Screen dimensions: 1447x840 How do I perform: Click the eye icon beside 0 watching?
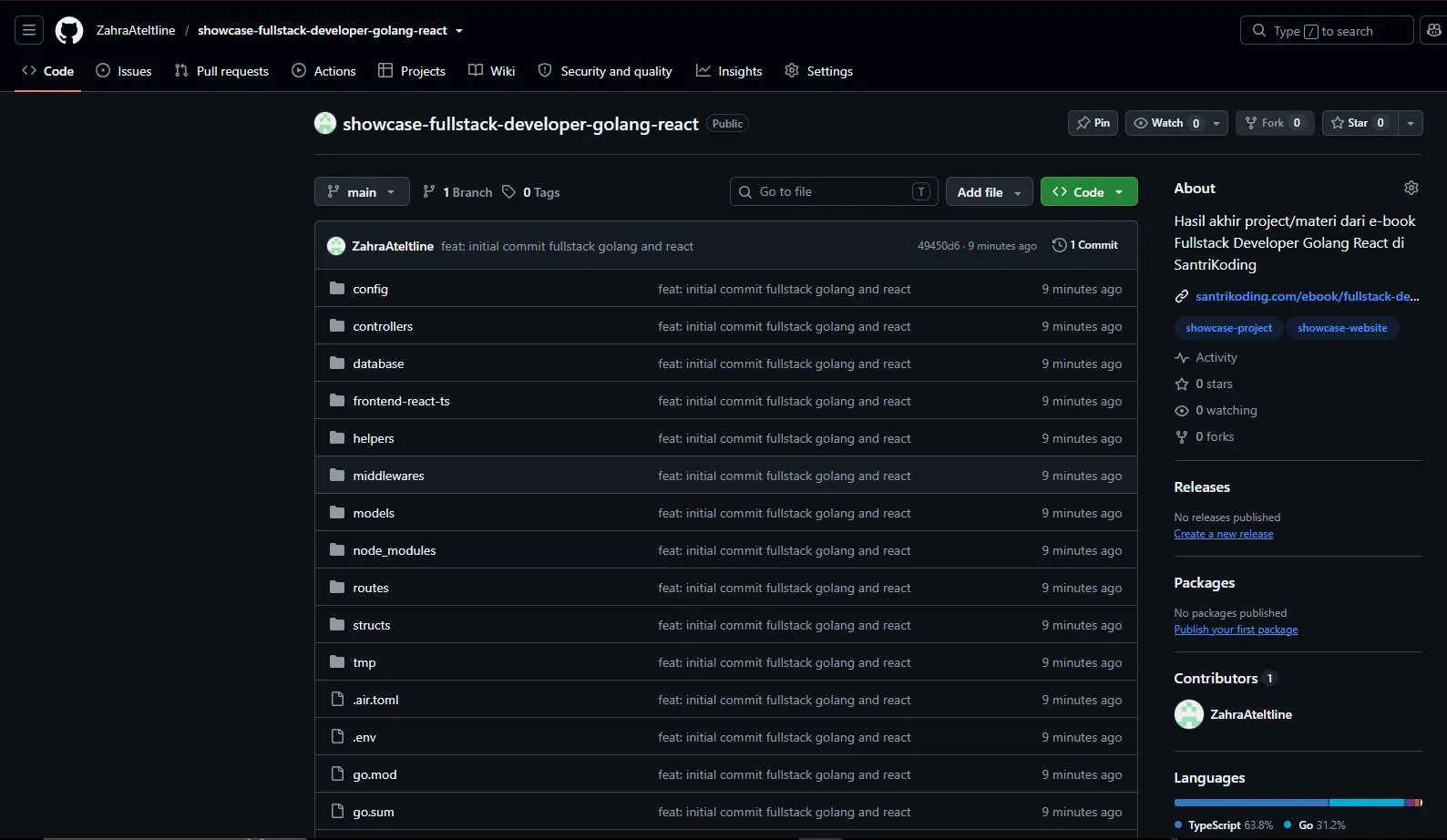[x=1182, y=411]
